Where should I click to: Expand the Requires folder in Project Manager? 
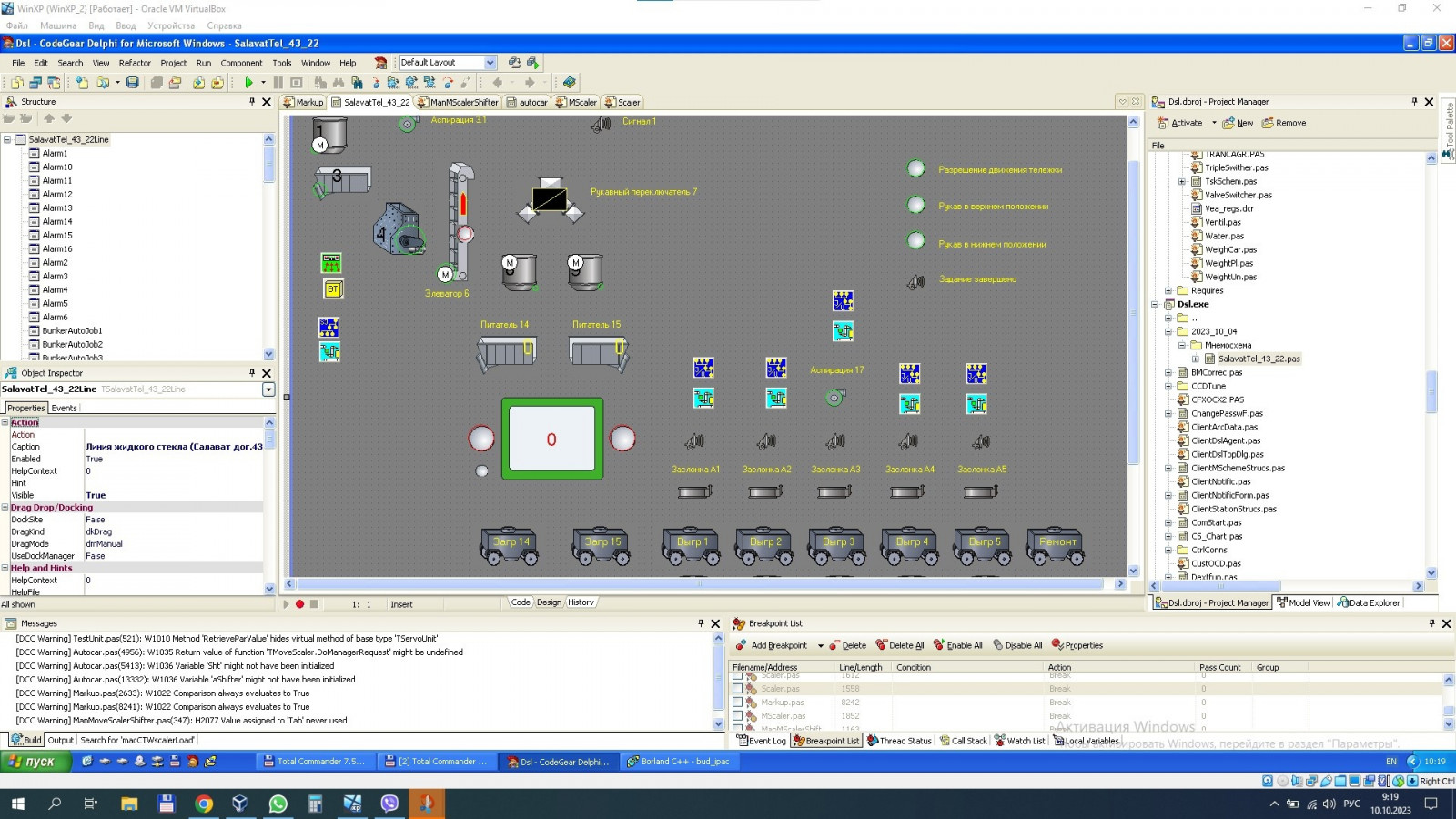click(x=1168, y=291)
